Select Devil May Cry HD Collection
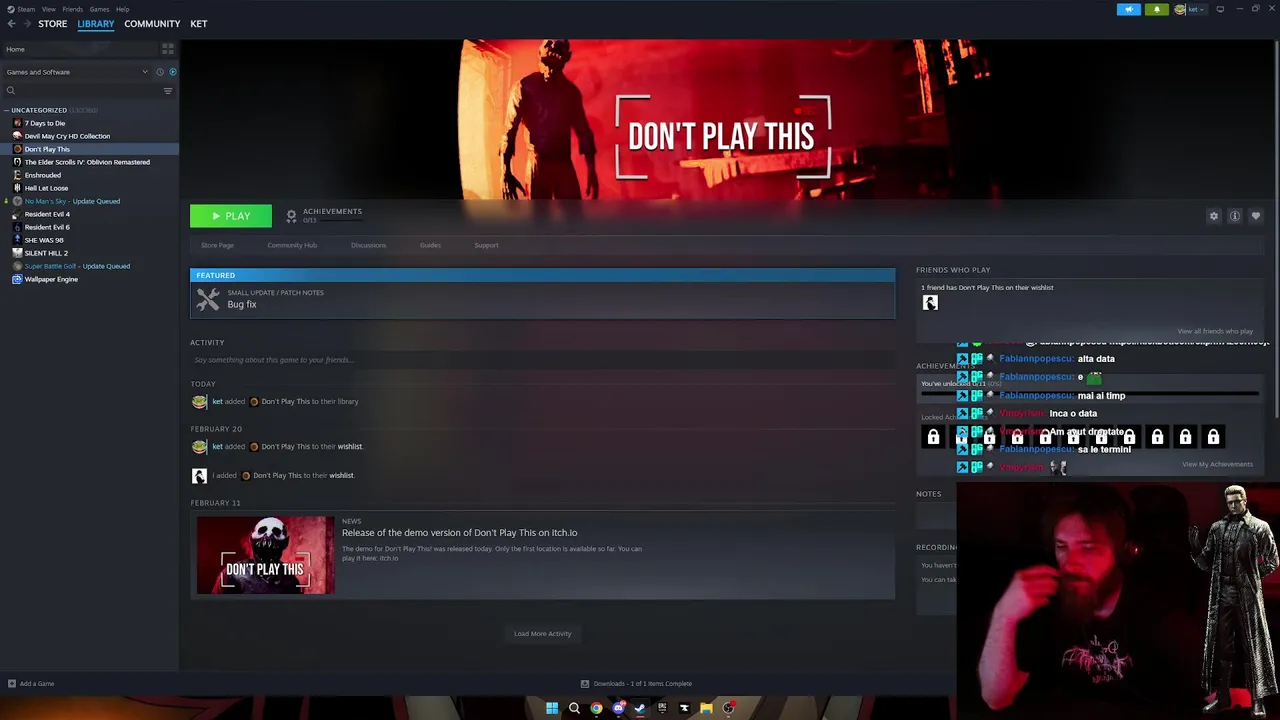Image resolution: width=1280 pixels, height=720 pixels. (67, 136)
